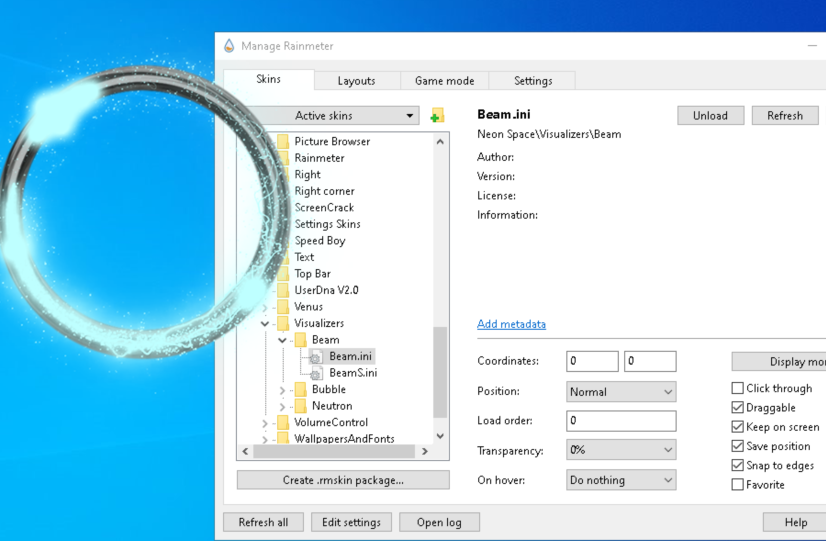Uncheck the Draggable option
826x541 pixels.
pos(738,407)
